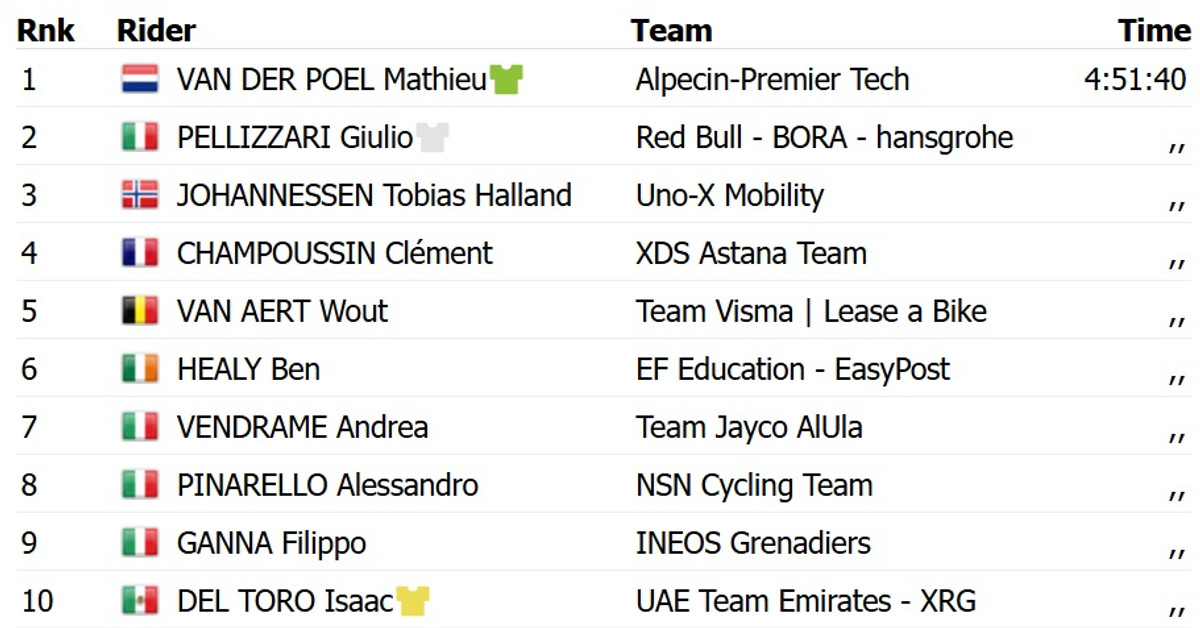
Task: Open UAE Team Emirates - XRG team page
Action: 805,601
